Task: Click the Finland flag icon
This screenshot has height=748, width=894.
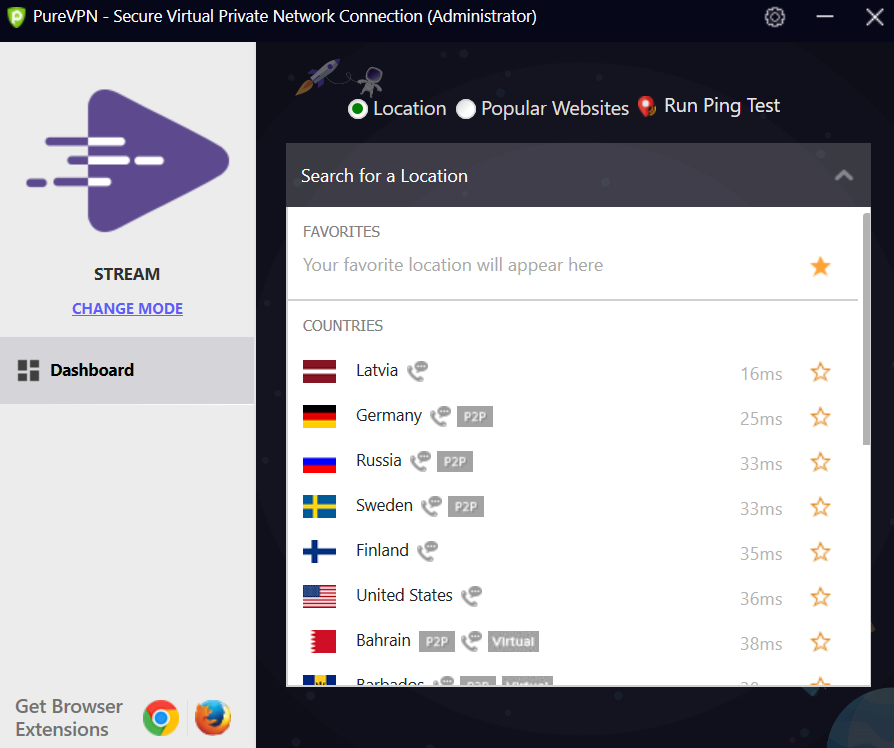Action: pos(319,552)
